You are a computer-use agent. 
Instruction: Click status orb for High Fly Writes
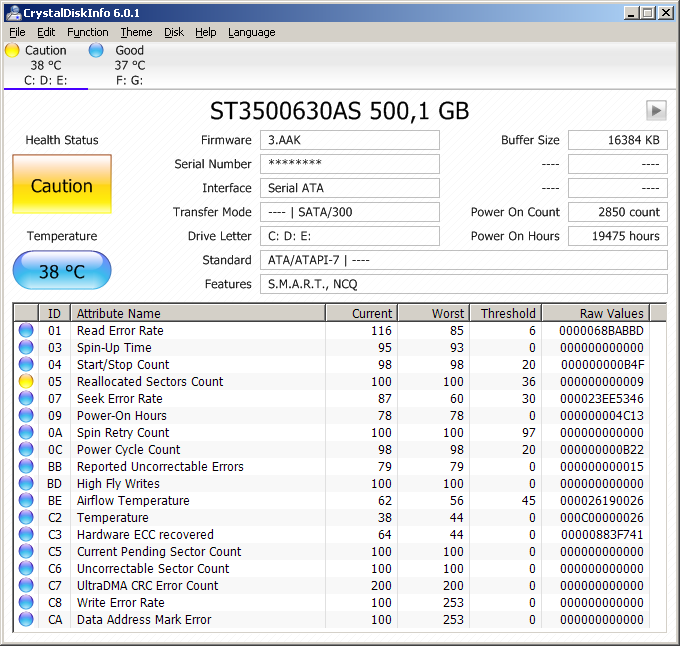click(26, 483)
